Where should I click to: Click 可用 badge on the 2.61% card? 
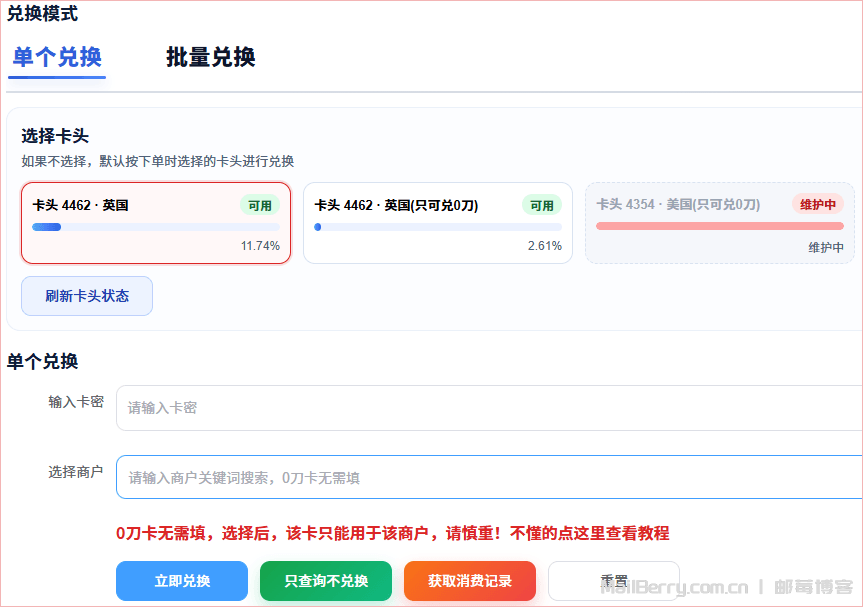pyautogui.click(x=542, y=205)
